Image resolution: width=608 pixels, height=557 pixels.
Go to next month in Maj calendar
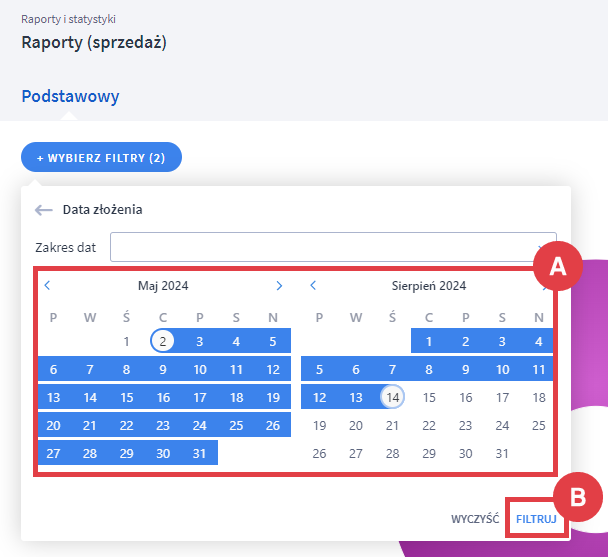[279, 285]
